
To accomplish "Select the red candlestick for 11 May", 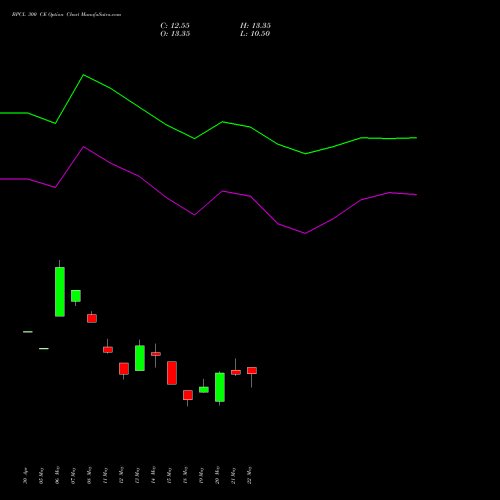I will point(108,350).
